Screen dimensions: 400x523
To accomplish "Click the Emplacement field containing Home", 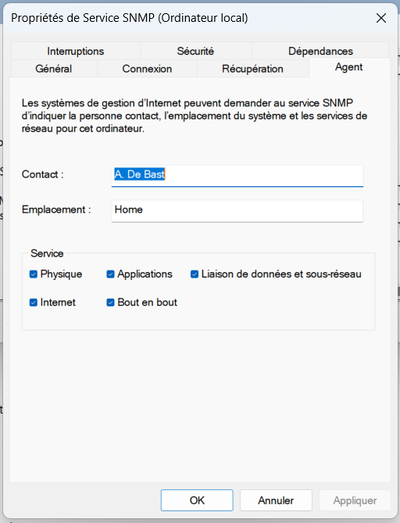I will (x=237, y=210).
